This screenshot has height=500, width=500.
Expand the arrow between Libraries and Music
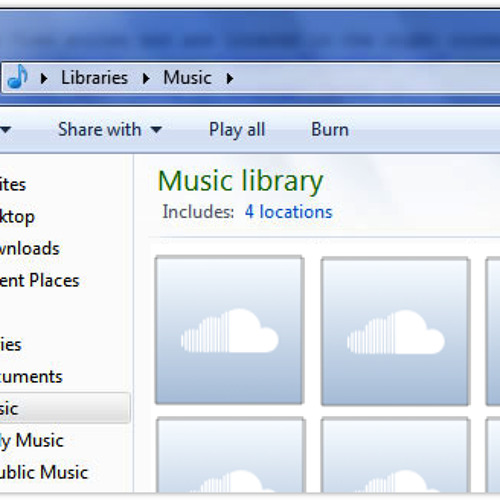click(146, 79)
